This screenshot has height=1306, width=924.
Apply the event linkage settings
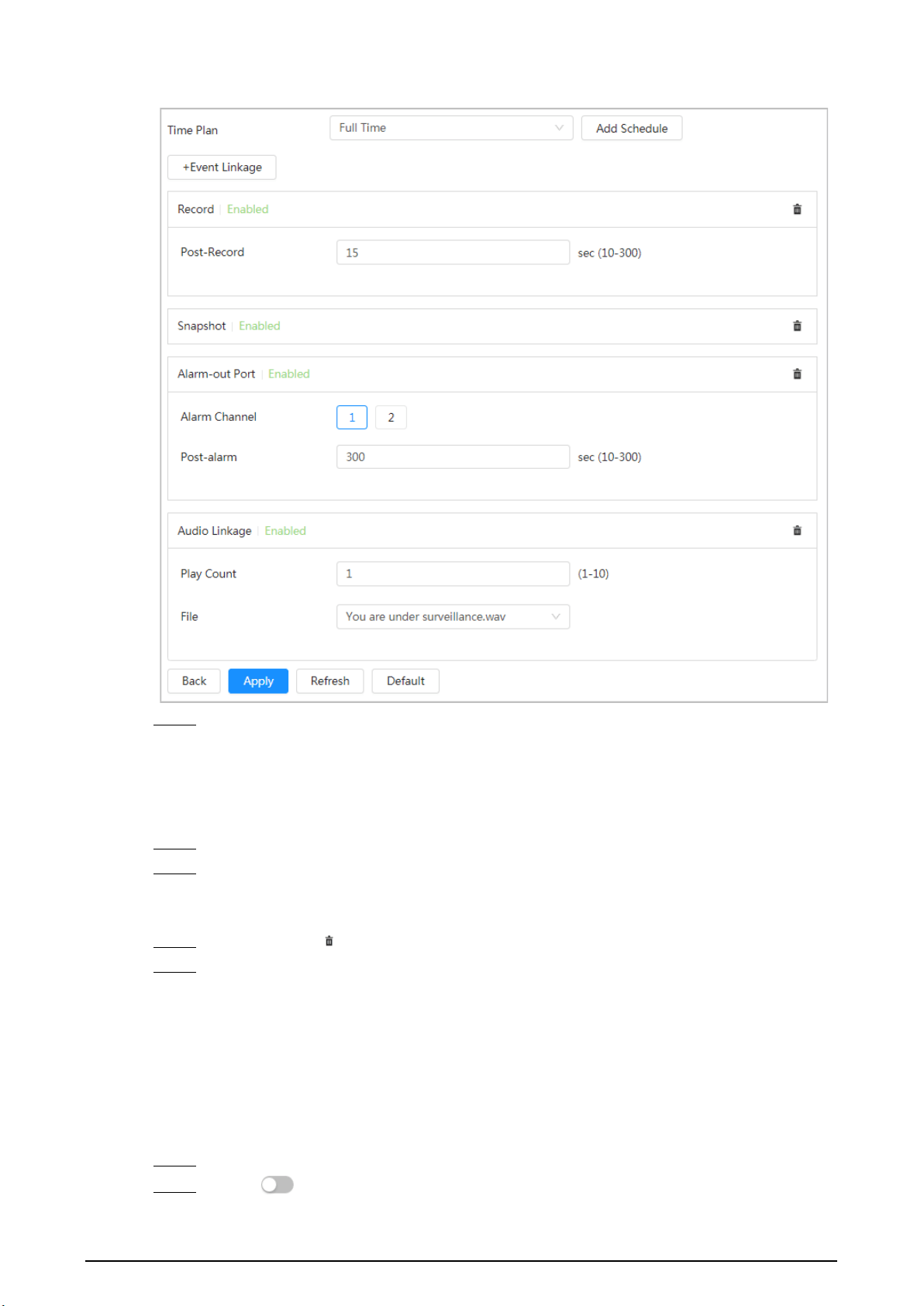point(258,681)
